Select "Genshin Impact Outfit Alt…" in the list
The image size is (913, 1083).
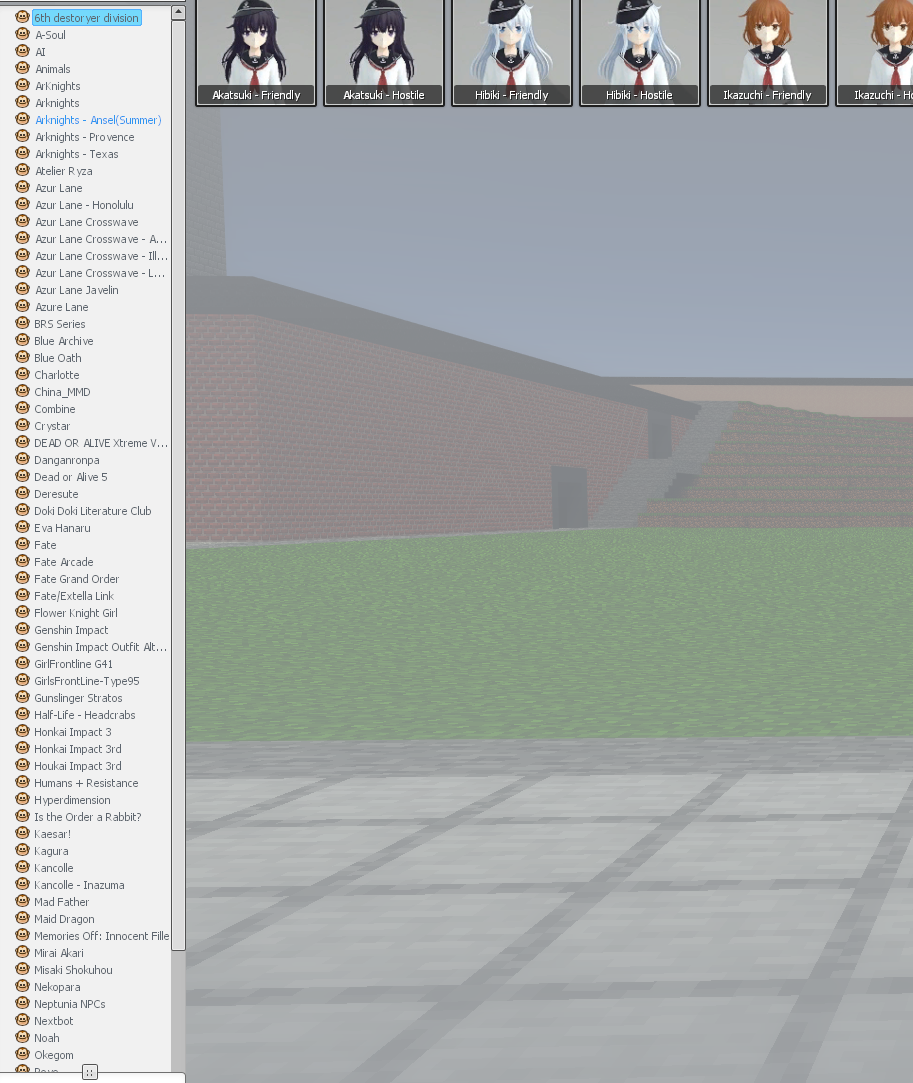(101, 646)
